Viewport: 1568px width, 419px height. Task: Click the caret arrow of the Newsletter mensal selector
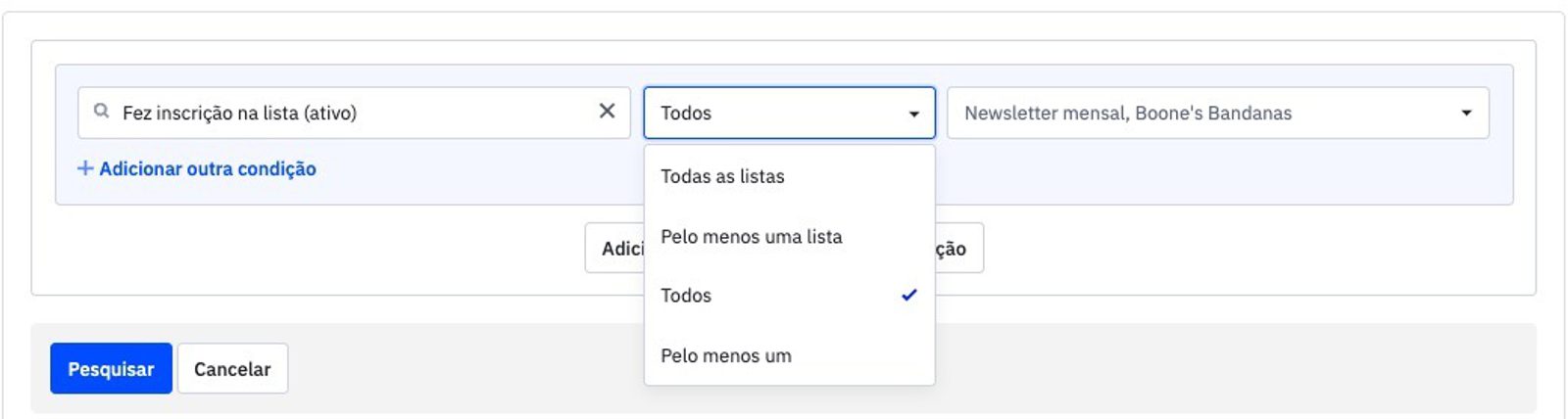coord(1466,114)
